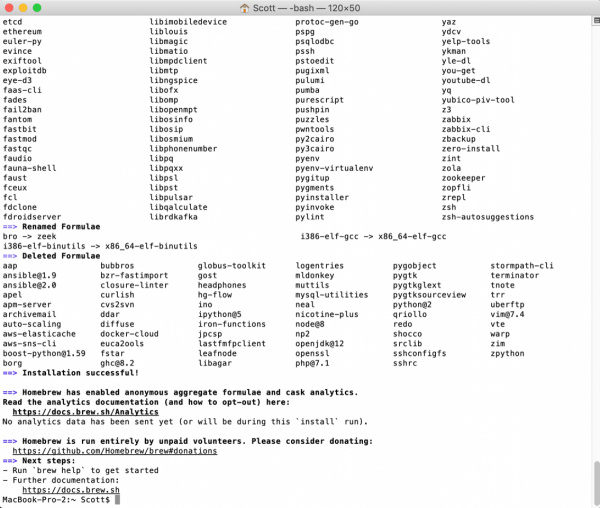Screen dimensions: 600x508
Task: Click the 'sshconfigfs' deleted formula
Action: coord(419,353)
